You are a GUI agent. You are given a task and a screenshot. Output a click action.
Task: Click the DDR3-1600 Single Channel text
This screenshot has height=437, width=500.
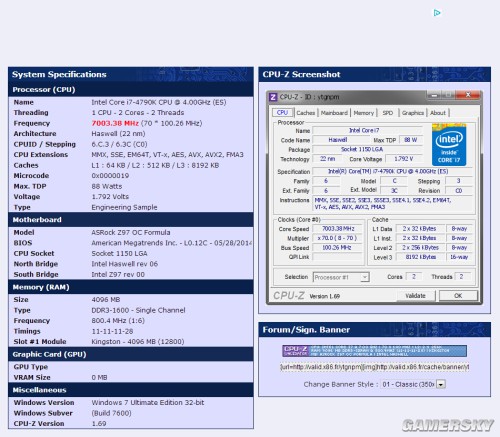pos(138,310)
